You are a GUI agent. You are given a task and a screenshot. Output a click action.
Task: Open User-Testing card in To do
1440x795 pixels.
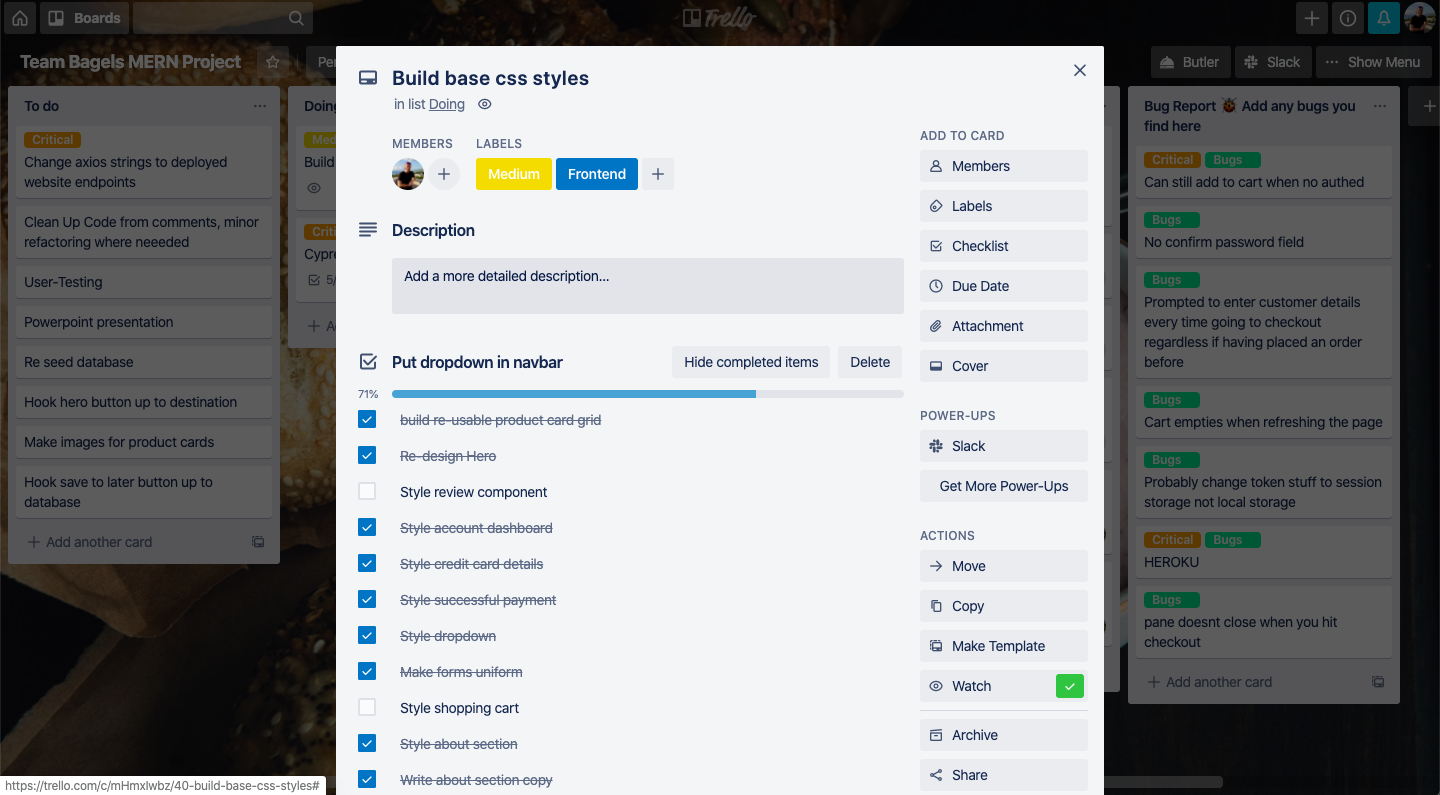(144, 282)
